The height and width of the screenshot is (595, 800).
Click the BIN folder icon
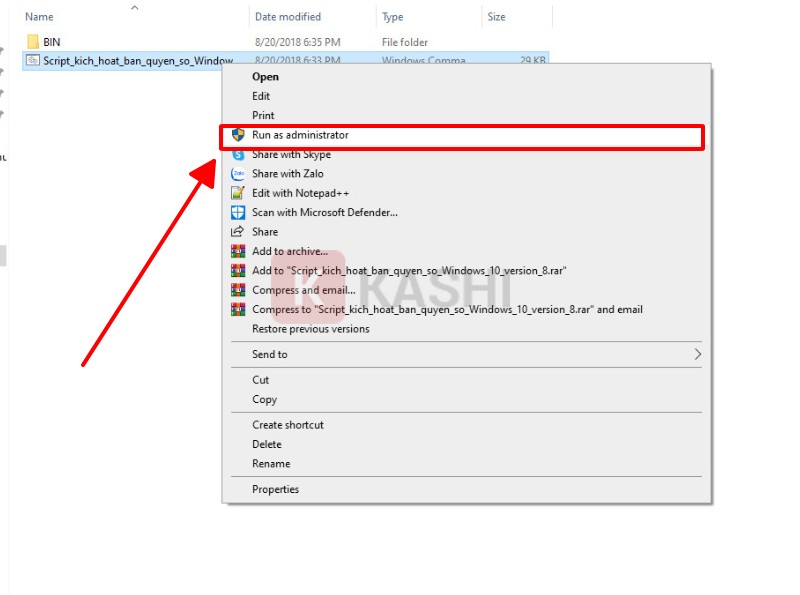pyautogui.click(x=33, y=42)
